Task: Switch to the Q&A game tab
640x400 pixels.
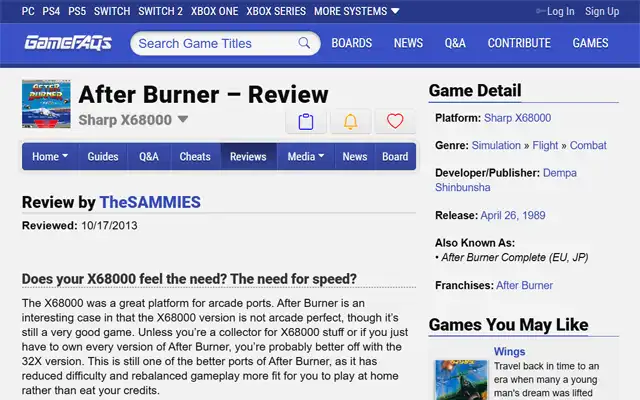Action: coord(149,156)
